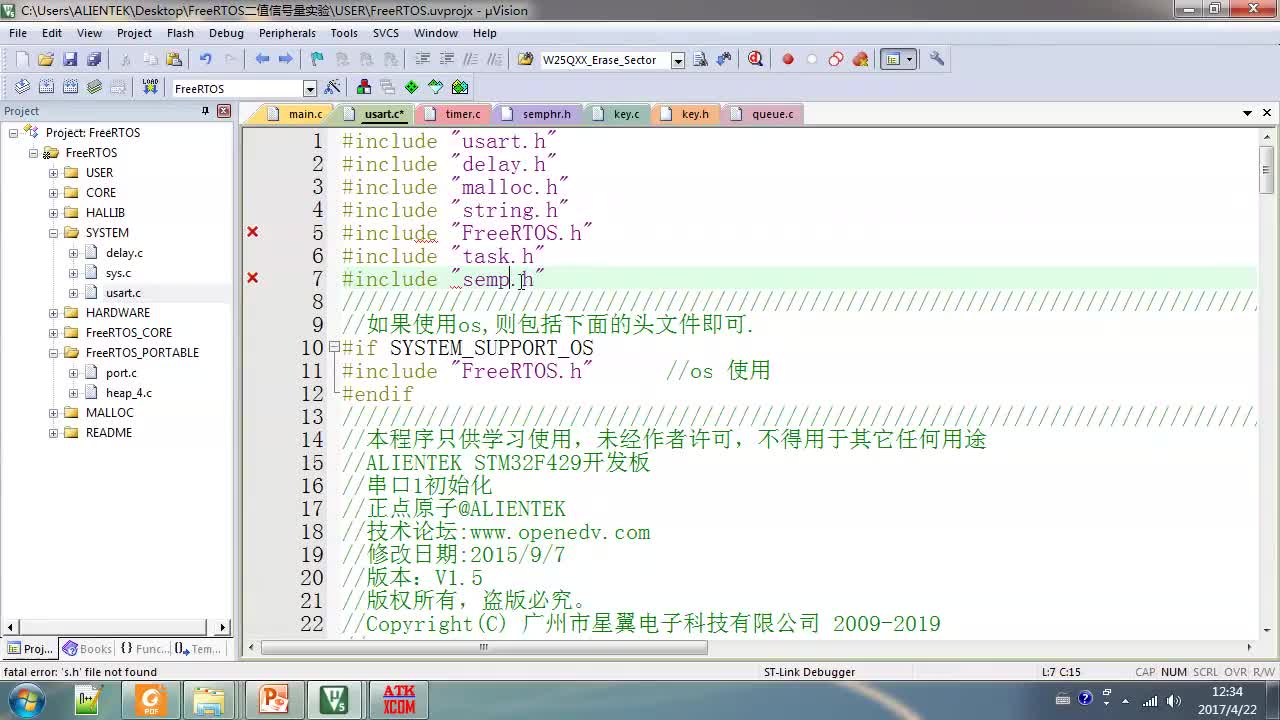Build target files icon
Viewport: 1280px width, 720px height.
click(x=46, y=88)
